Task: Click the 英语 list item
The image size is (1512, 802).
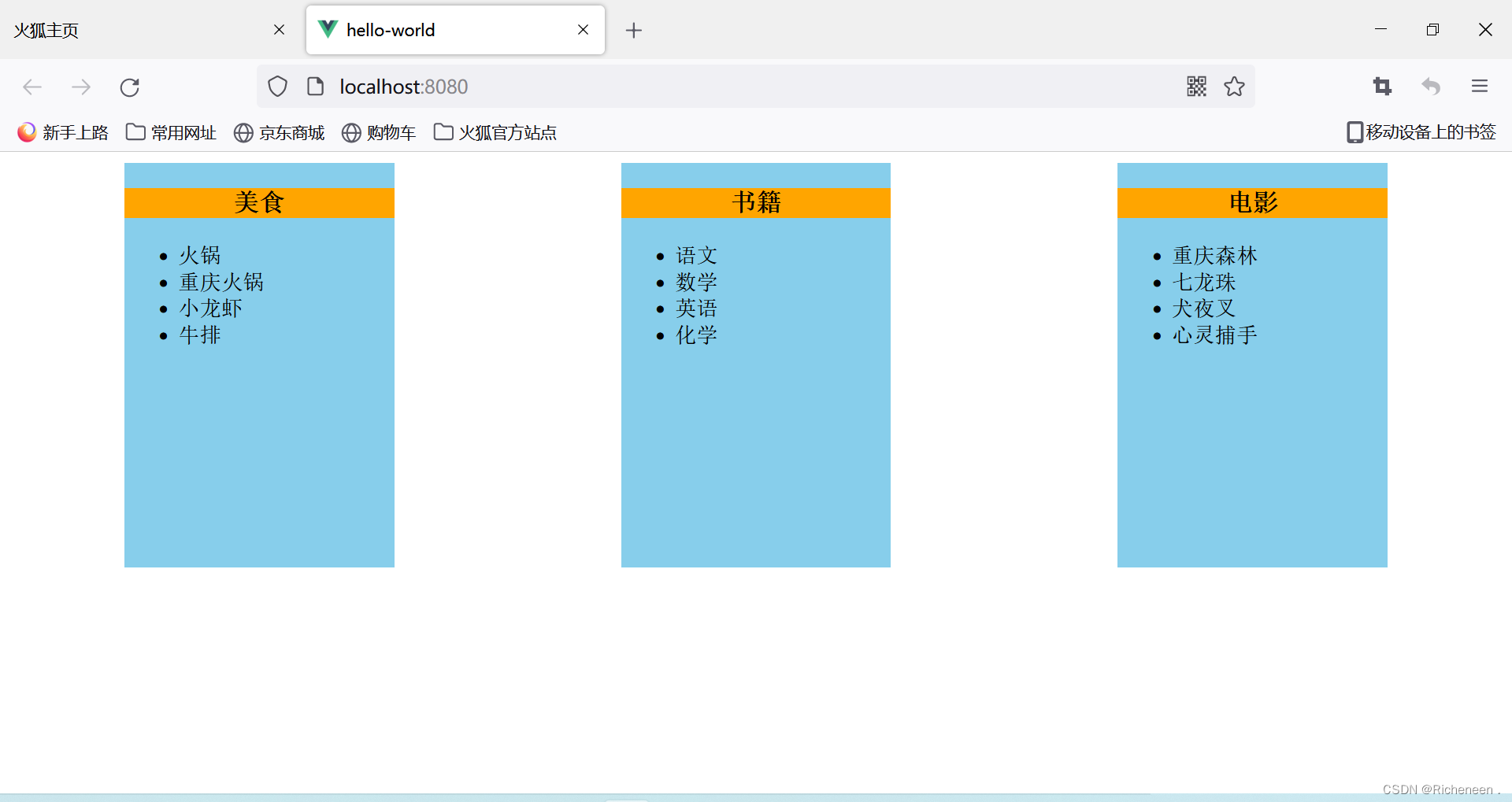Action: tap(697, 309)
